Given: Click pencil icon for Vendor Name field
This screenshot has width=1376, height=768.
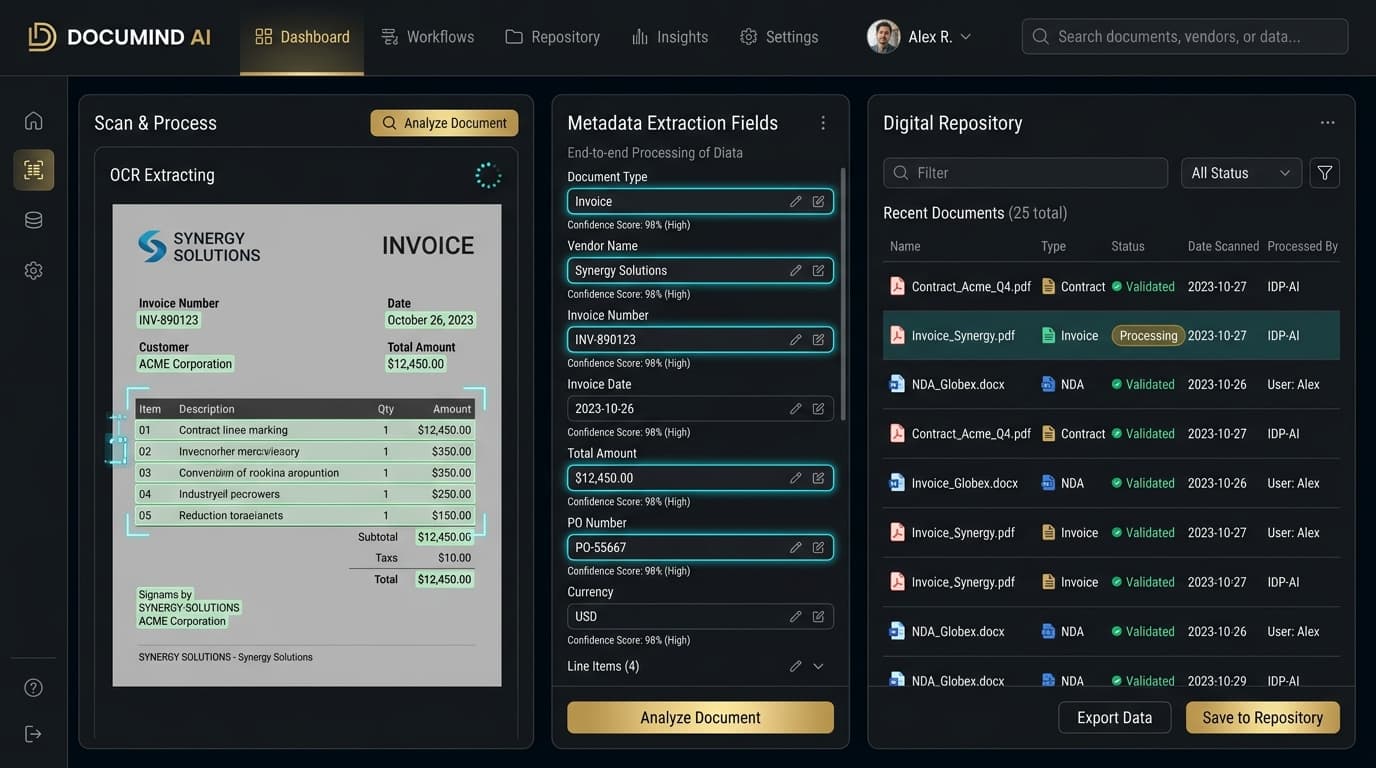Looking at the screenshot, I should [796, 270].
